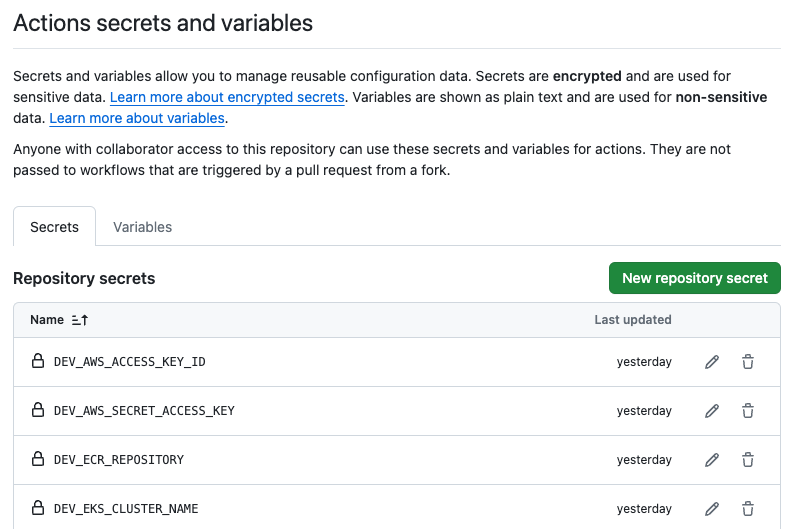Image resolution: width=789 pixels, height=529 pixels.
Task: Delete the DEV_AWS_ACCESS_KEY_ID secret
Action: pos(747,362)
